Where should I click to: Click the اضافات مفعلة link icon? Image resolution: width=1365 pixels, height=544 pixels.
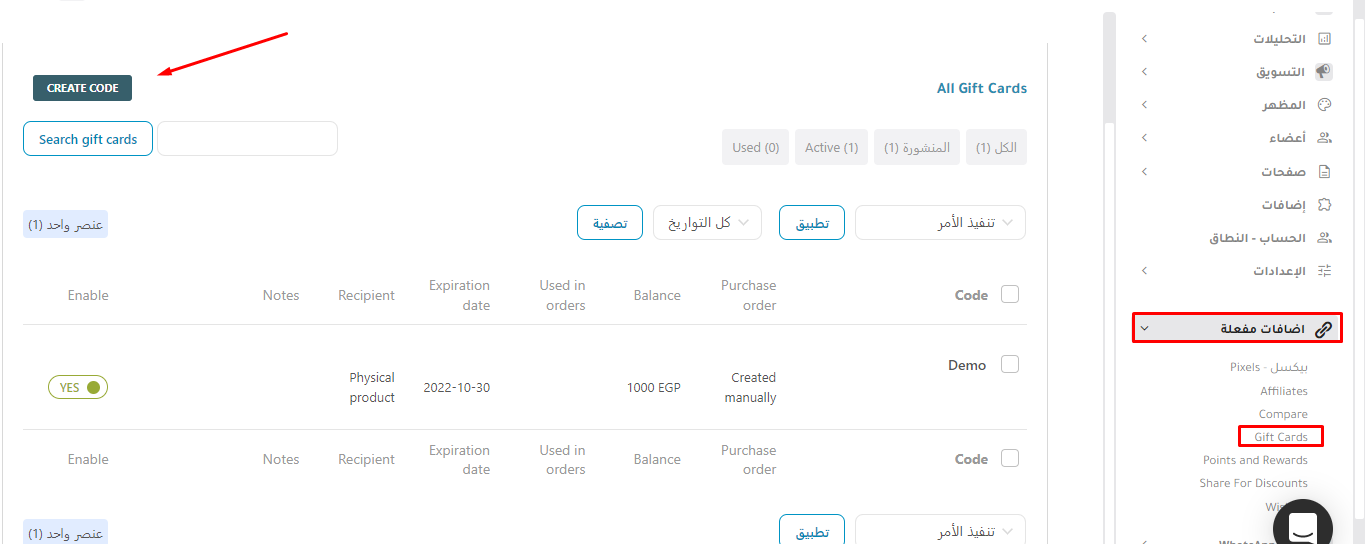tap(1323, 328)
